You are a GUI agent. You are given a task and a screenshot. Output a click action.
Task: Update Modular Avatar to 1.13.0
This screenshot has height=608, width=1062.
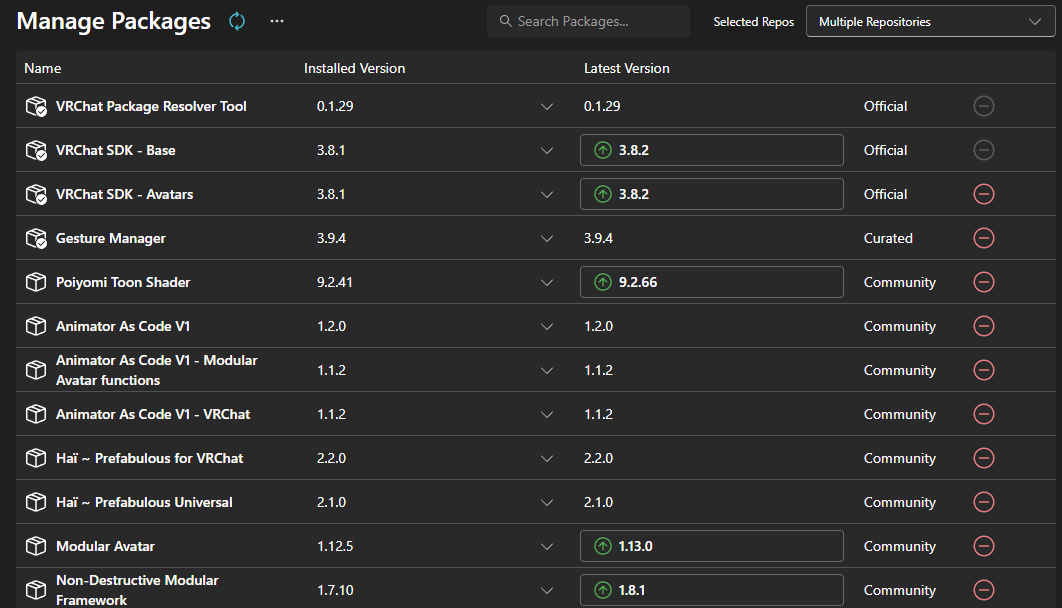(712, 546)
